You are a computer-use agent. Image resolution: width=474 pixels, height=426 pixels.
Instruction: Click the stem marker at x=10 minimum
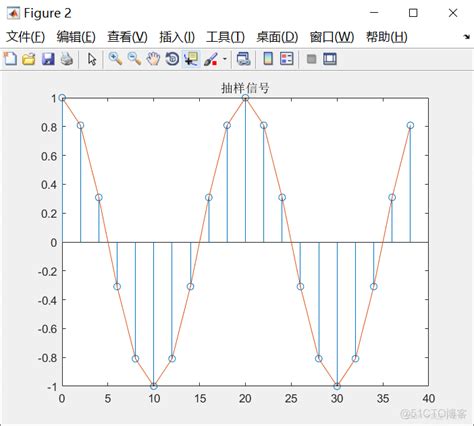(x=153, y=386)
